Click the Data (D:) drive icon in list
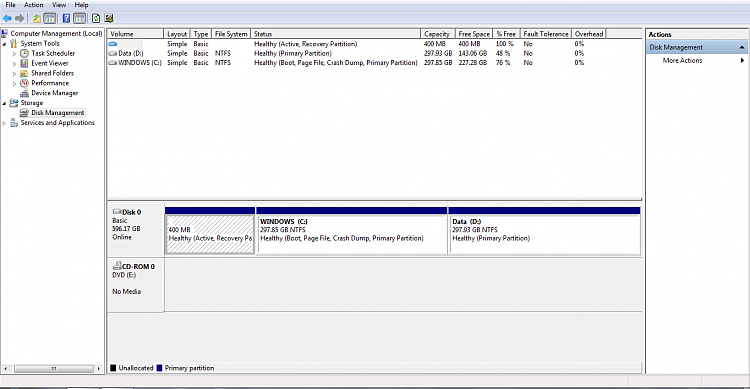Screen dimensions: 750x389 tap(113, 54)
